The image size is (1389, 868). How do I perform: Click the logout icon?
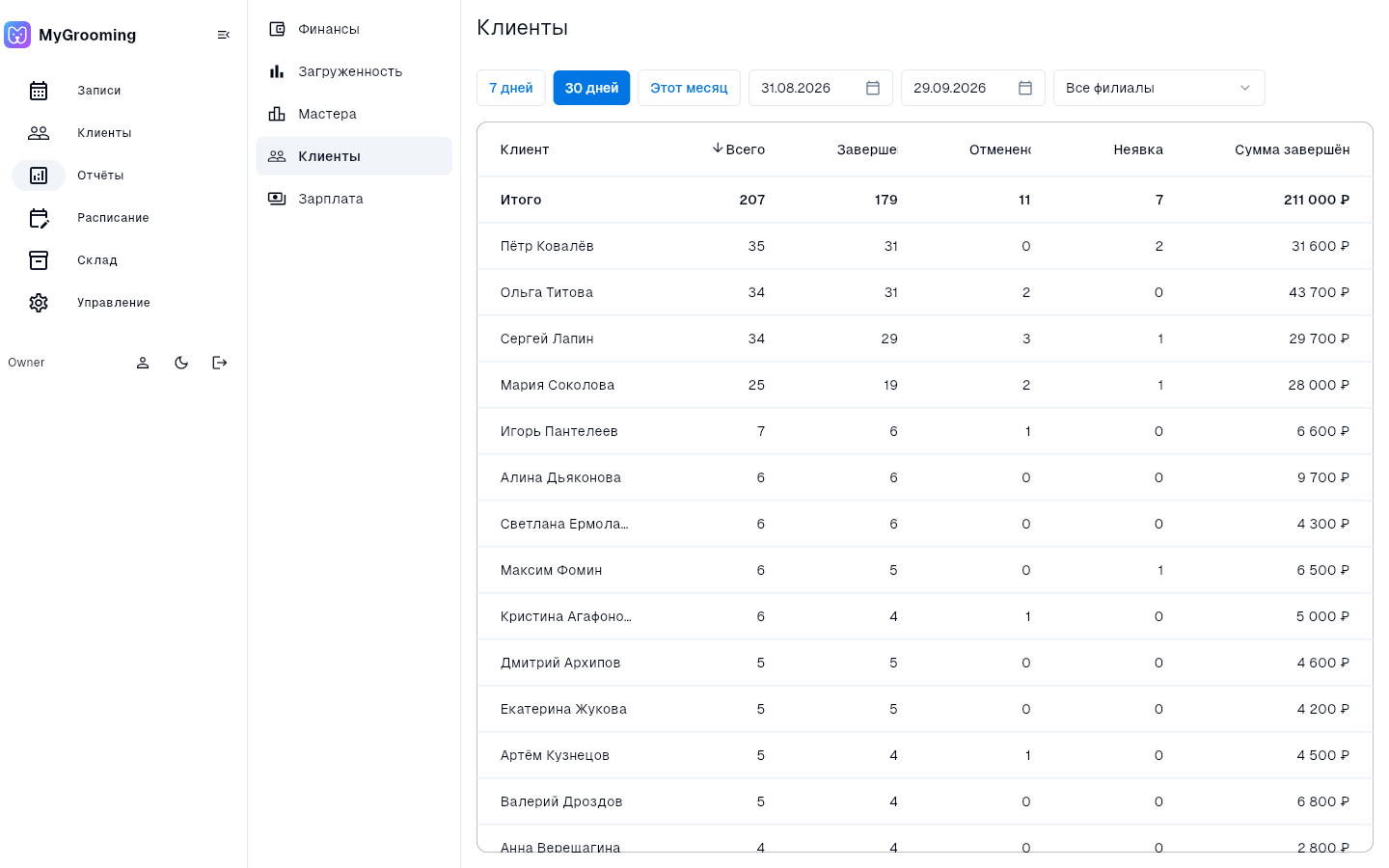point(220,363)
